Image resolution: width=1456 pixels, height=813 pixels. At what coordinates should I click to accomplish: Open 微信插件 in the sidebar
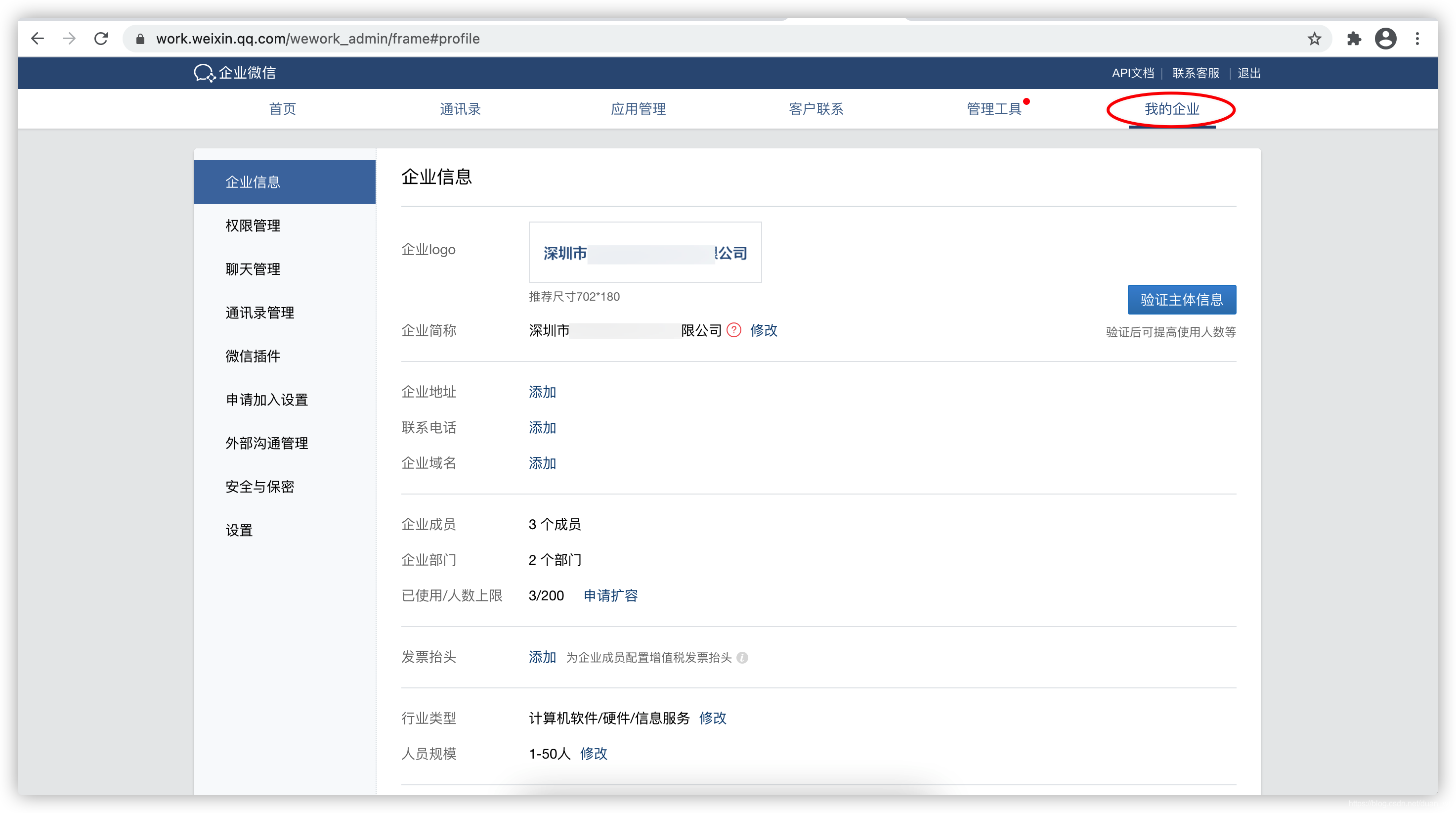284,356
